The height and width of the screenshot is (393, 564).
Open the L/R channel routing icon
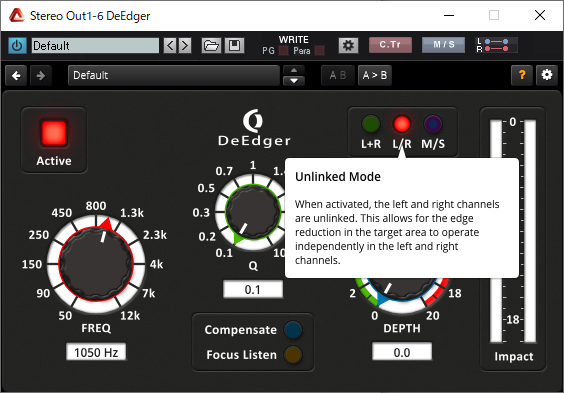pyautogui.click(x=496, y=45)
